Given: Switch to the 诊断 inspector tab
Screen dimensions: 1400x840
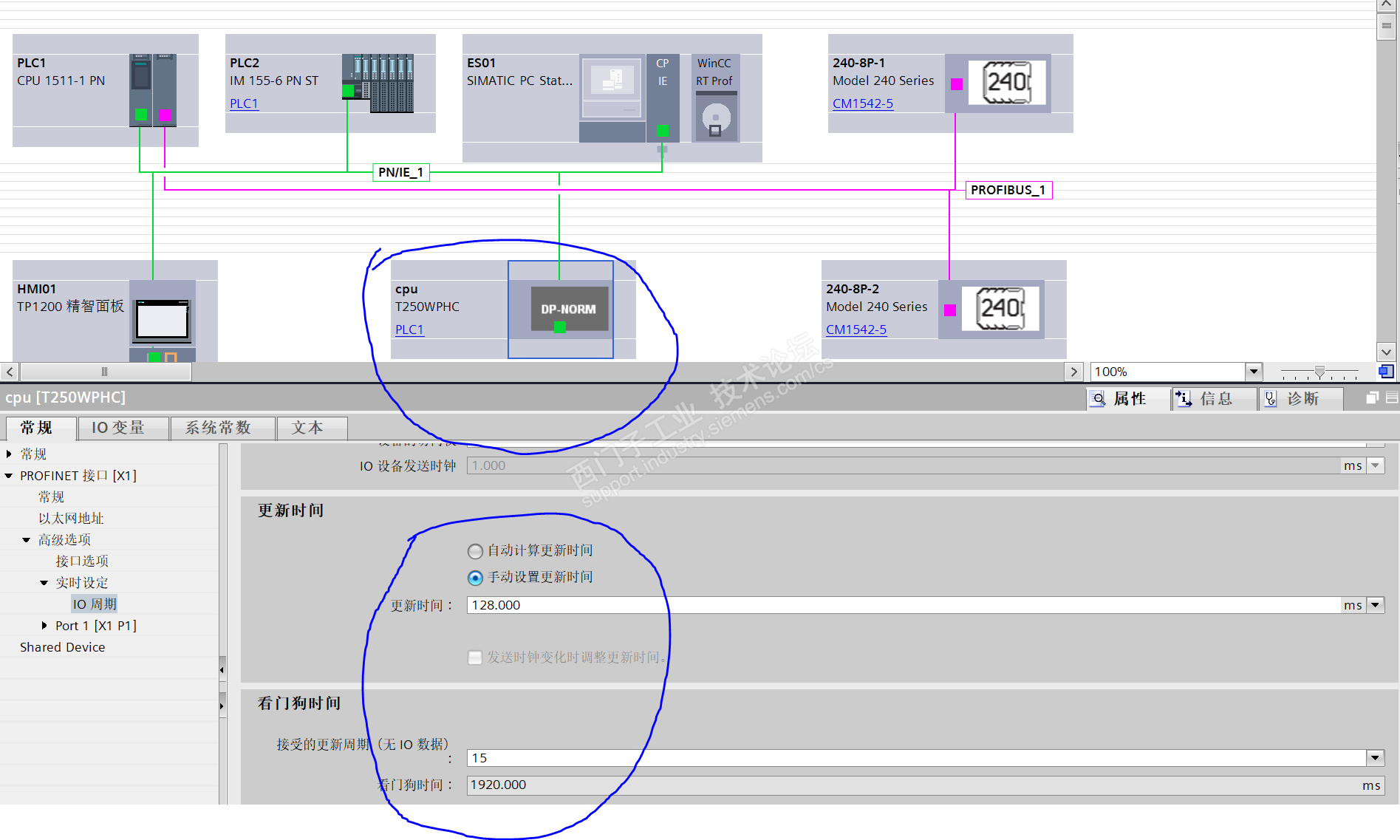Looking at the screenshot, I should (1302, 399).
